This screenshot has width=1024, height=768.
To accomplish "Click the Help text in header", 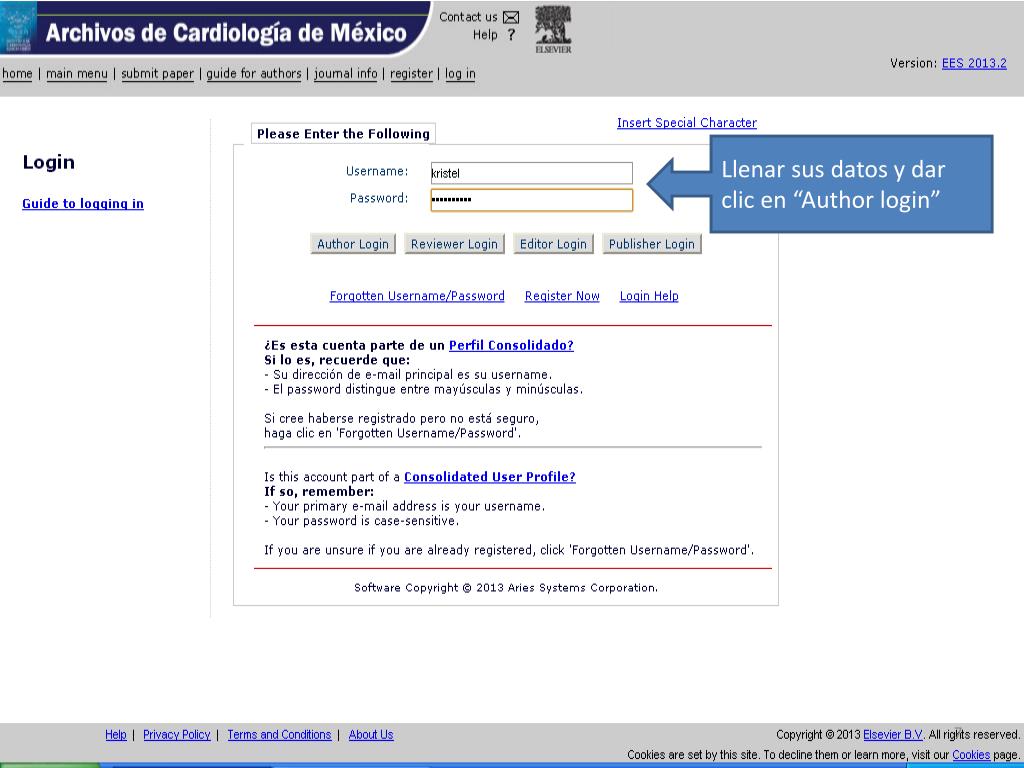I will 485,35.
